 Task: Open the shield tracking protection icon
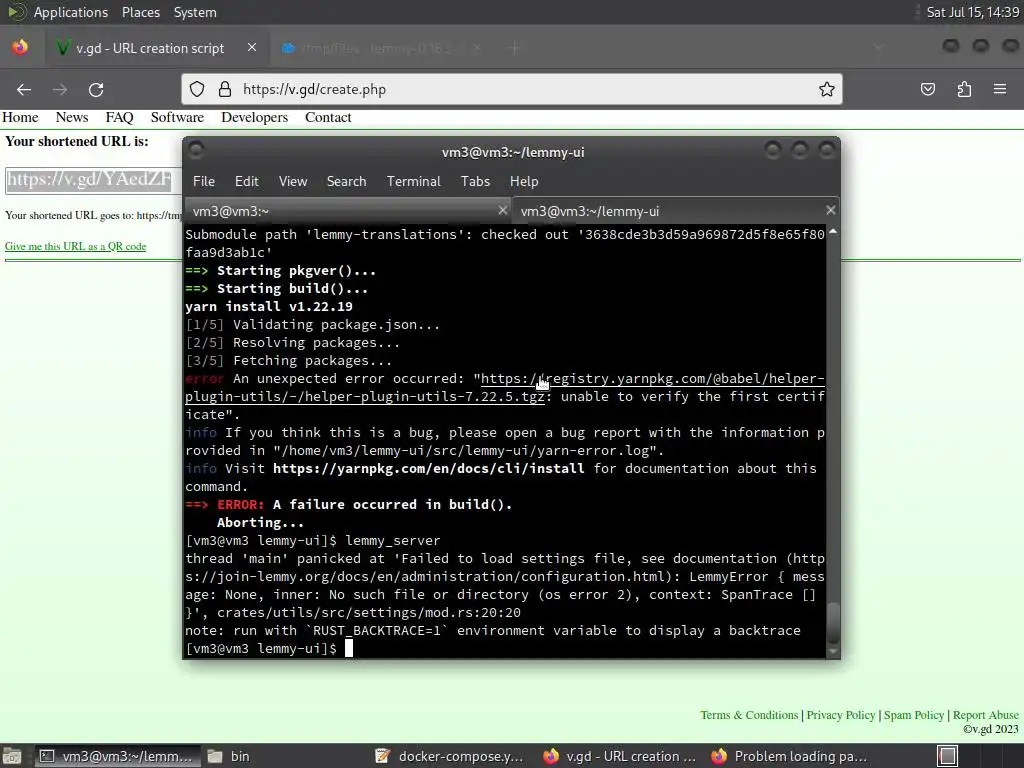tap(197, 89)
